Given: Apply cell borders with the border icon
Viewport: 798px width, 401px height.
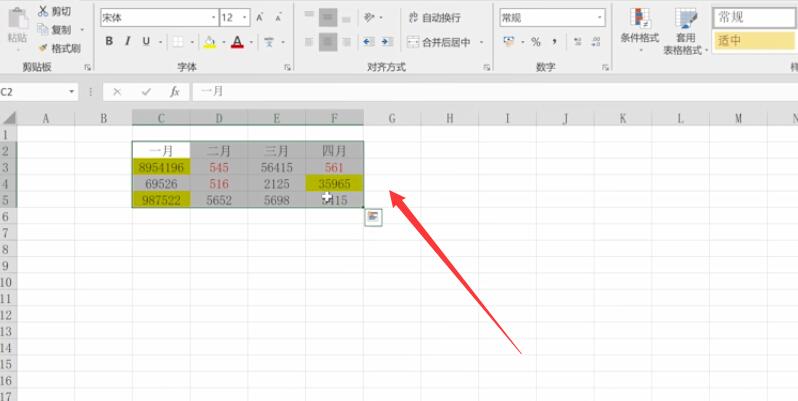Looking at the screenshot, I should [x=178, y=42].
